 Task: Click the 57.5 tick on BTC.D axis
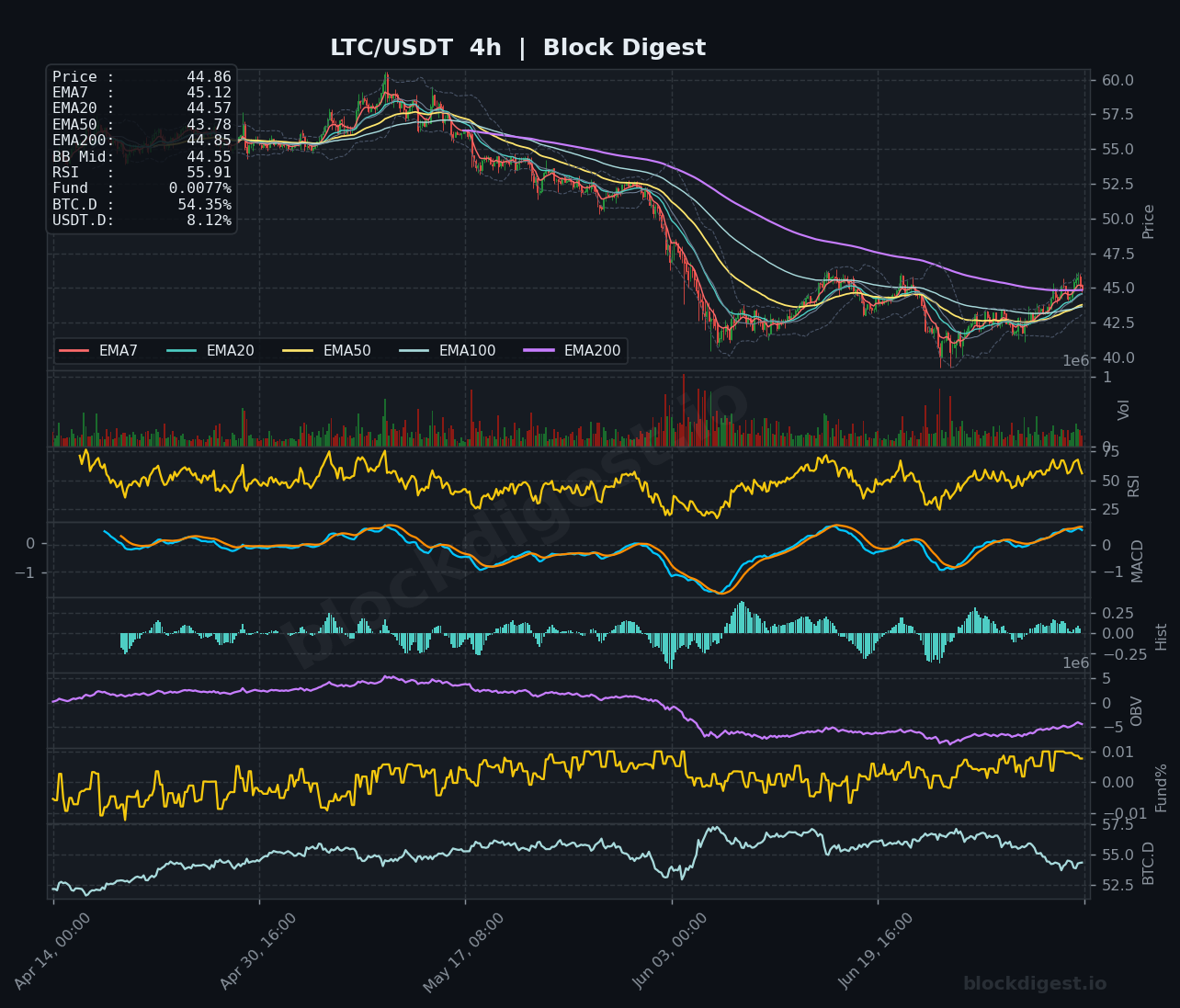coord(1117,825)
